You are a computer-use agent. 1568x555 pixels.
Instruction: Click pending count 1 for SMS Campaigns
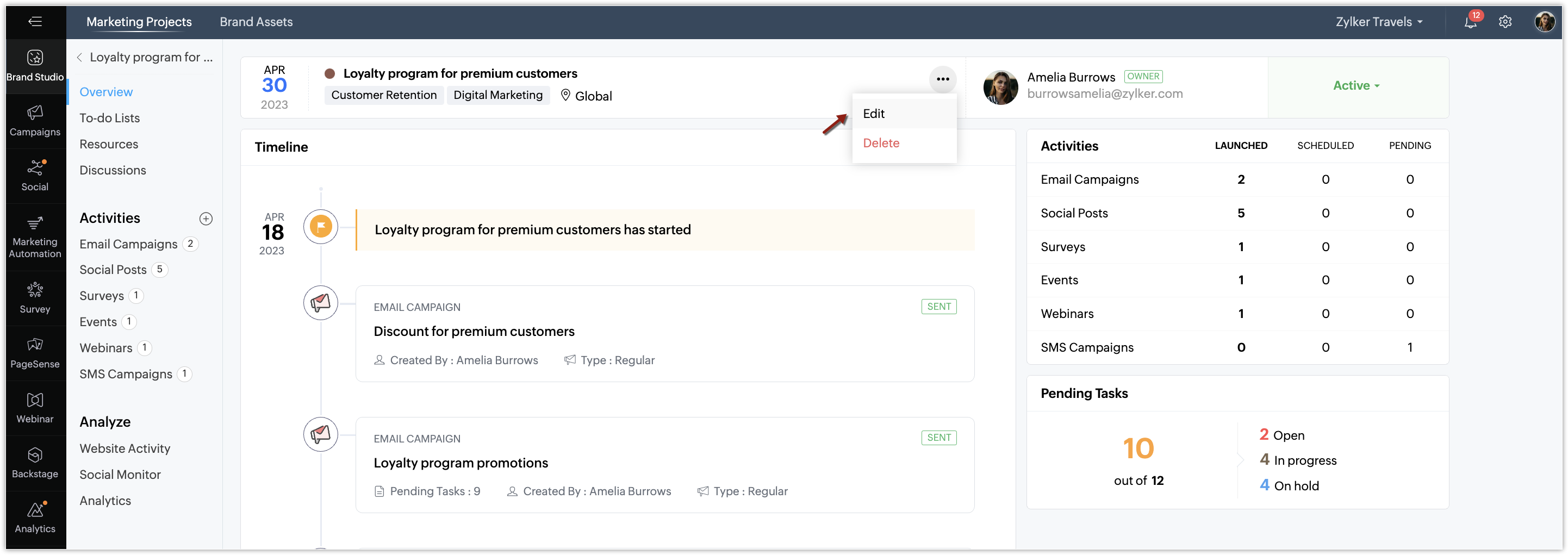click(x=1410, y=347)
